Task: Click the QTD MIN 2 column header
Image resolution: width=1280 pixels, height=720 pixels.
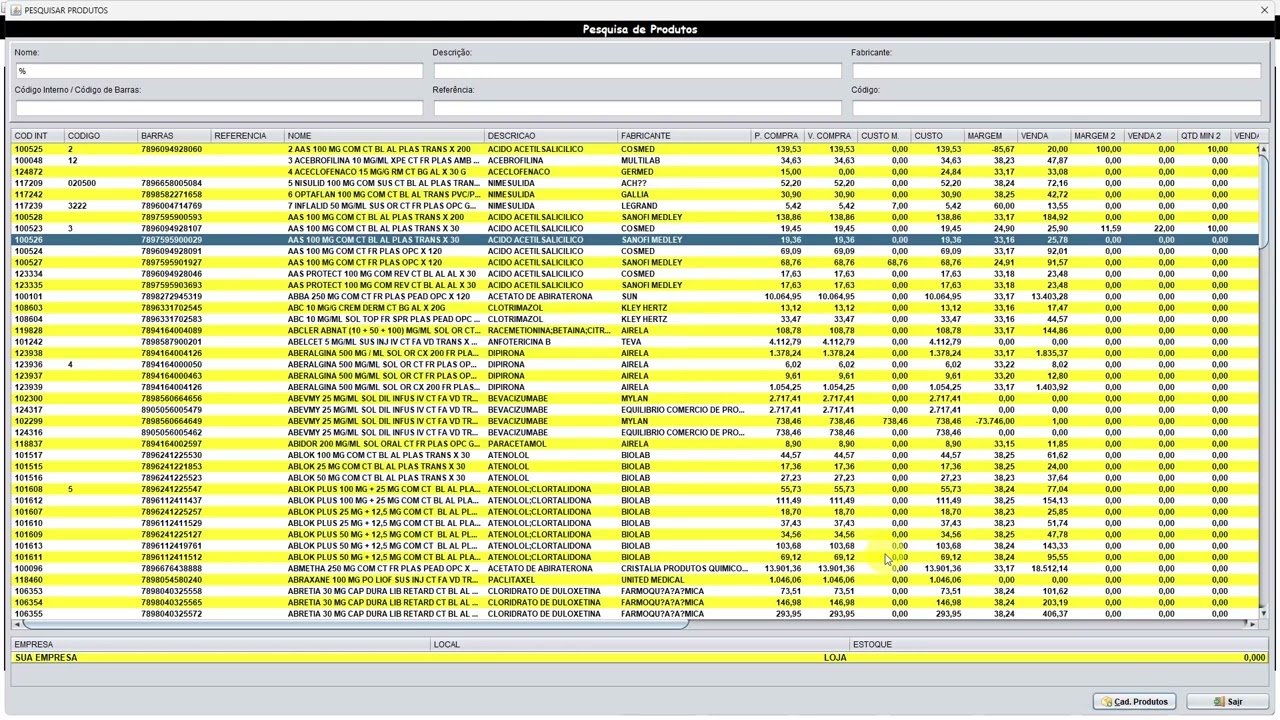Action: [1204, 136]
